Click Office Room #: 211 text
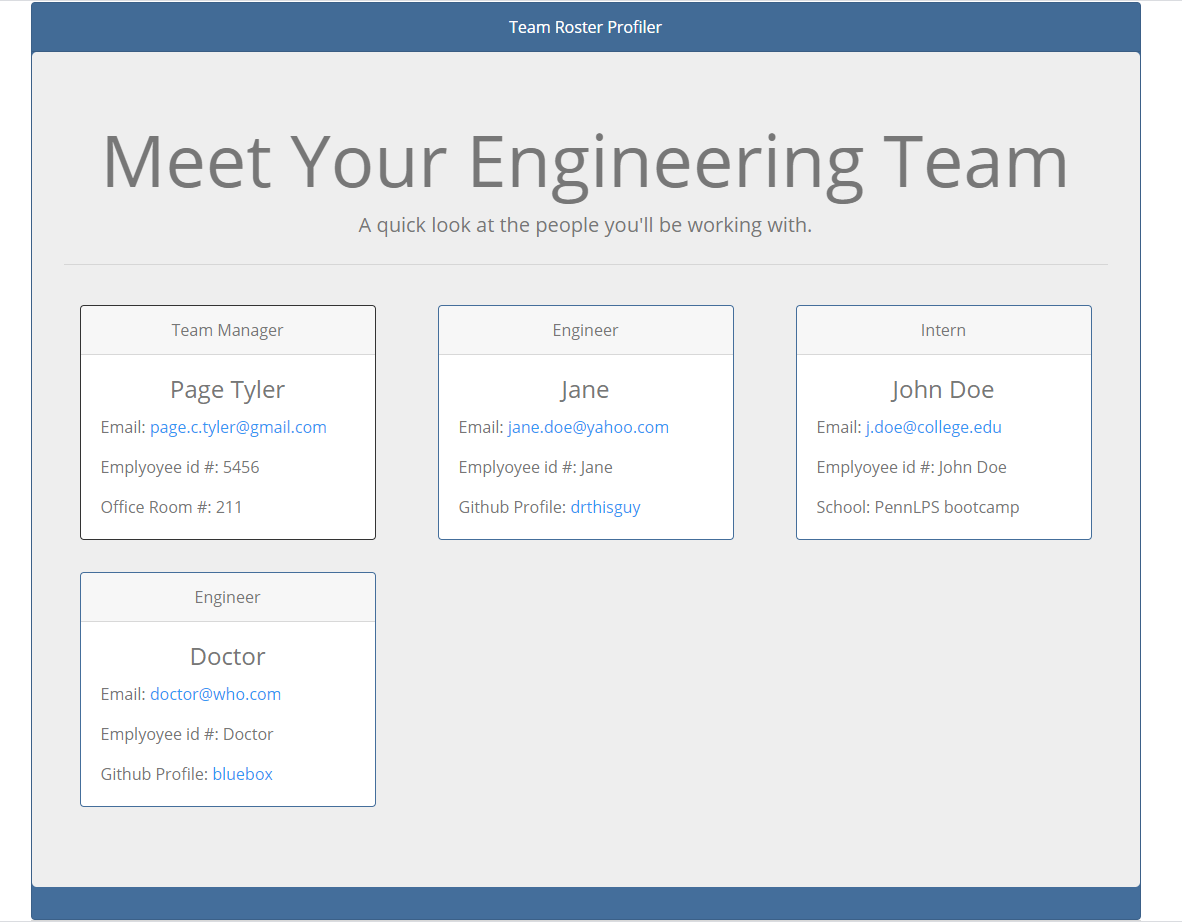The image size is (1182, 922). click(x=172, y=507)
